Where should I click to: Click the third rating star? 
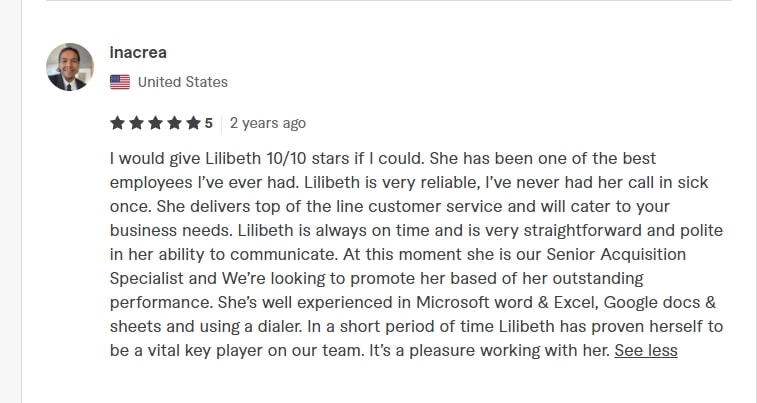tap(155, 123)
